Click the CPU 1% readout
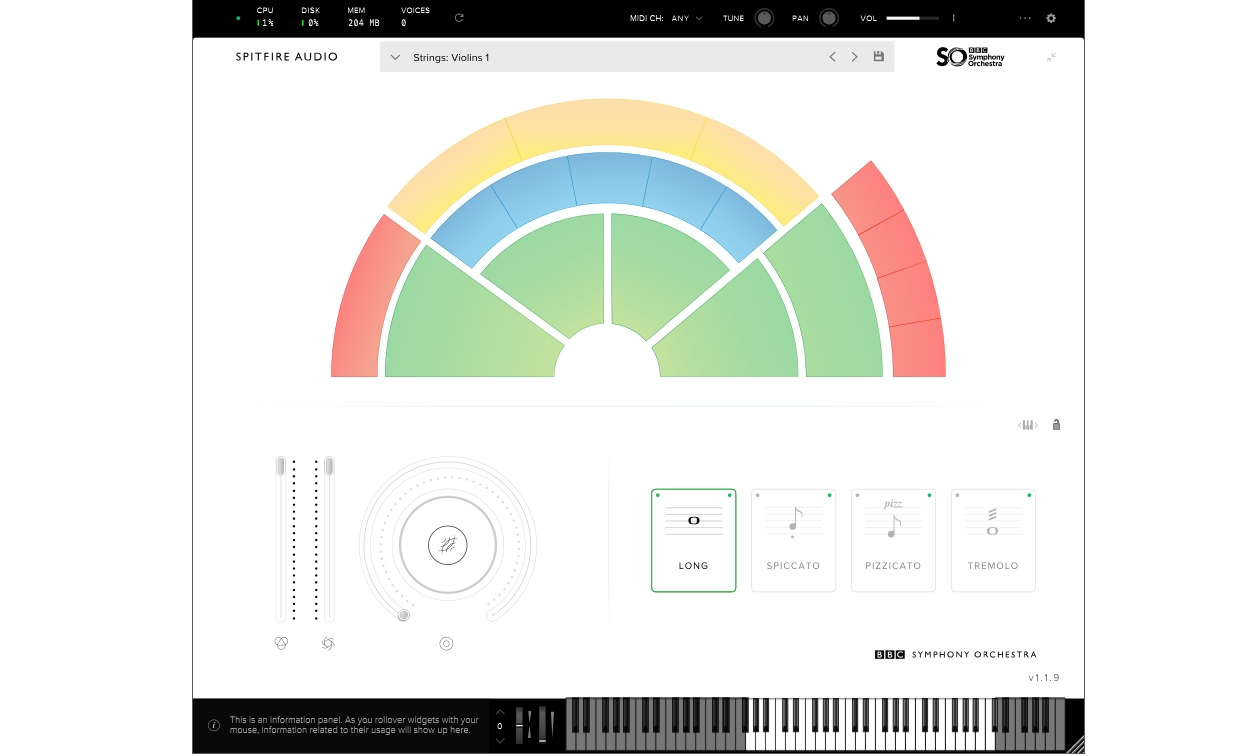 click(265, 17)
